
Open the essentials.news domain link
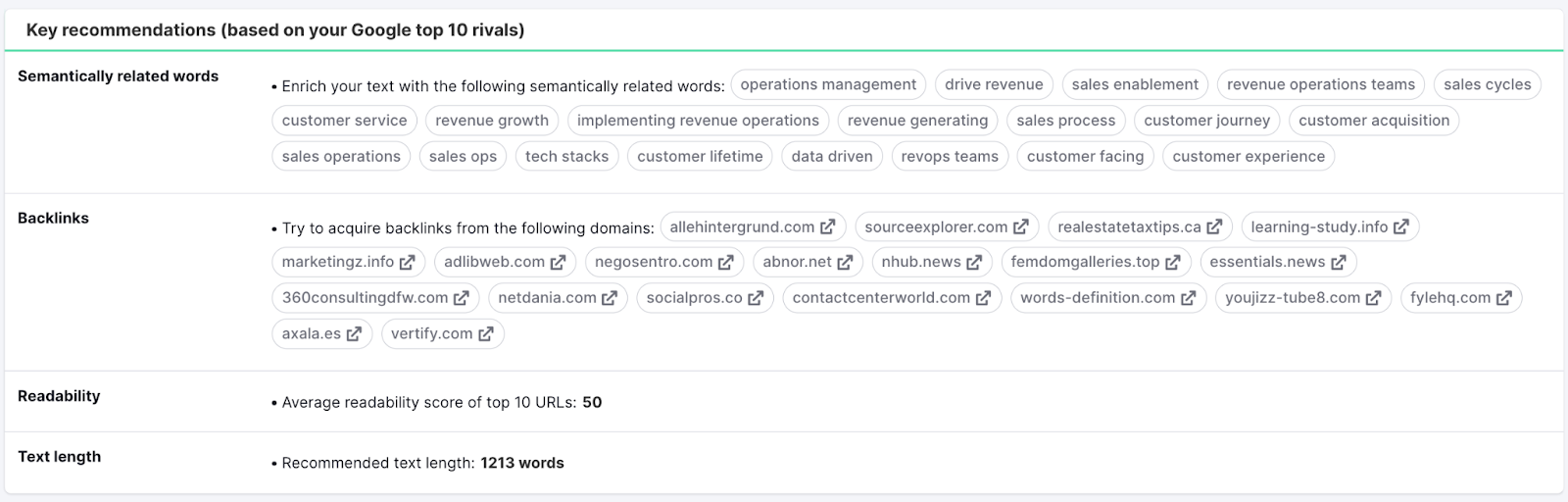[1266, 263]
